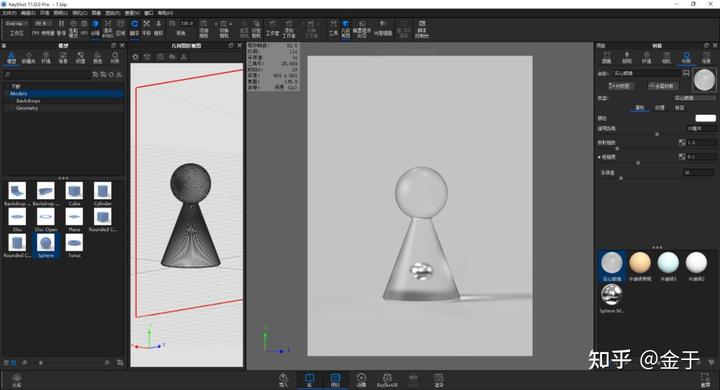Click the Add Studio (添加工作室) icon

pyautogui.click(x=289, y=28)
